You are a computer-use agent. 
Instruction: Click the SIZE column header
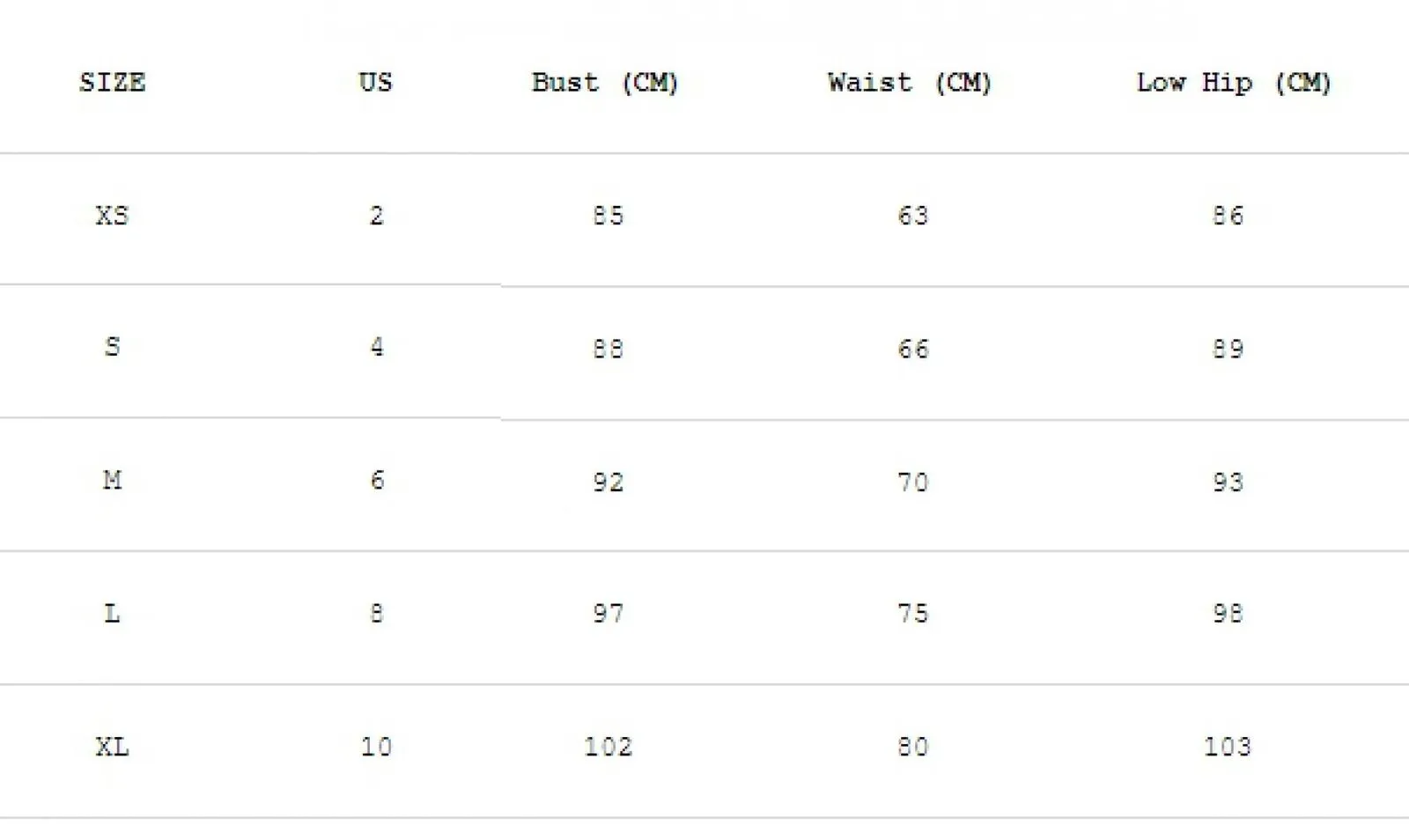point(113,83)
